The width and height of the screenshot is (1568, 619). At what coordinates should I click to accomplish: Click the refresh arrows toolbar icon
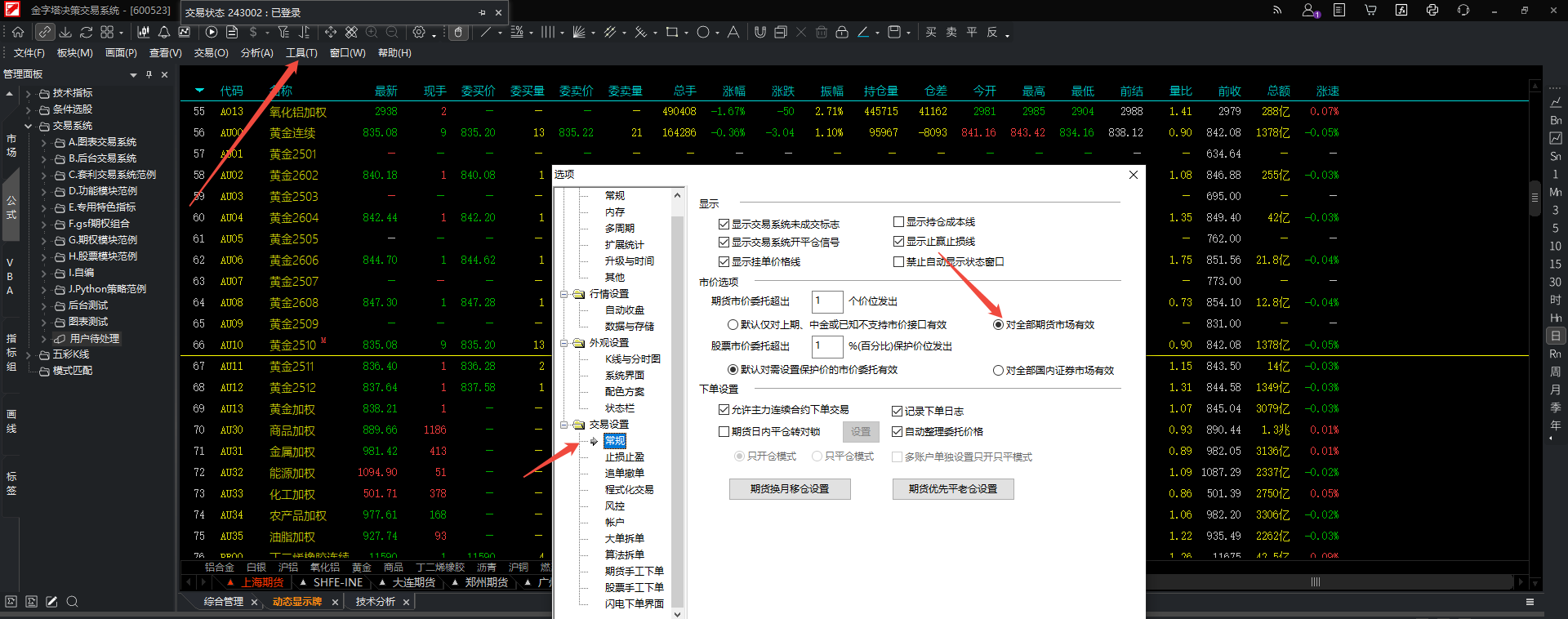click(86, 32)
